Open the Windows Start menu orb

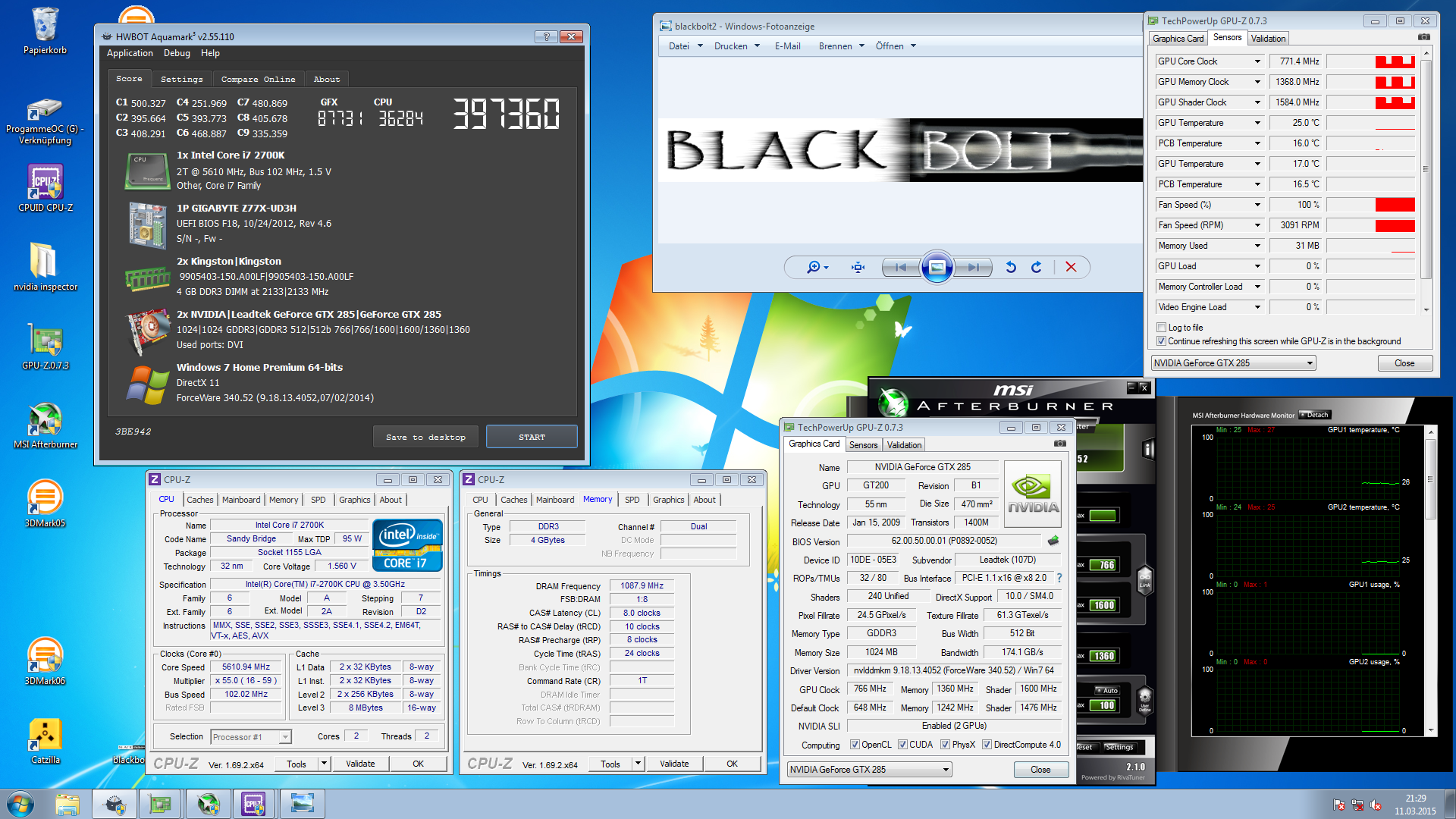point(20,804)
